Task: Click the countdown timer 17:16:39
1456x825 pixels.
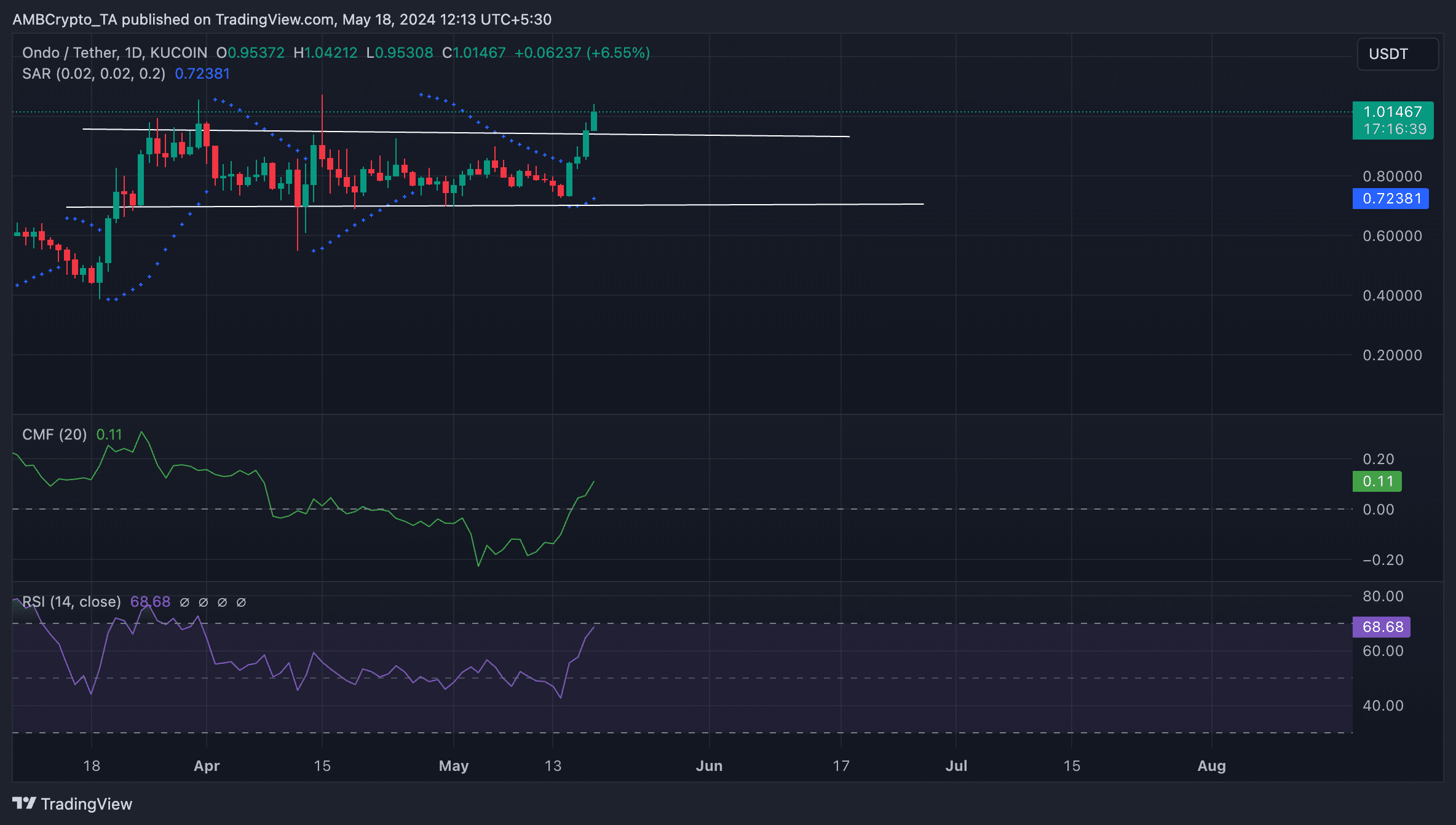Action: point(1395,129)
